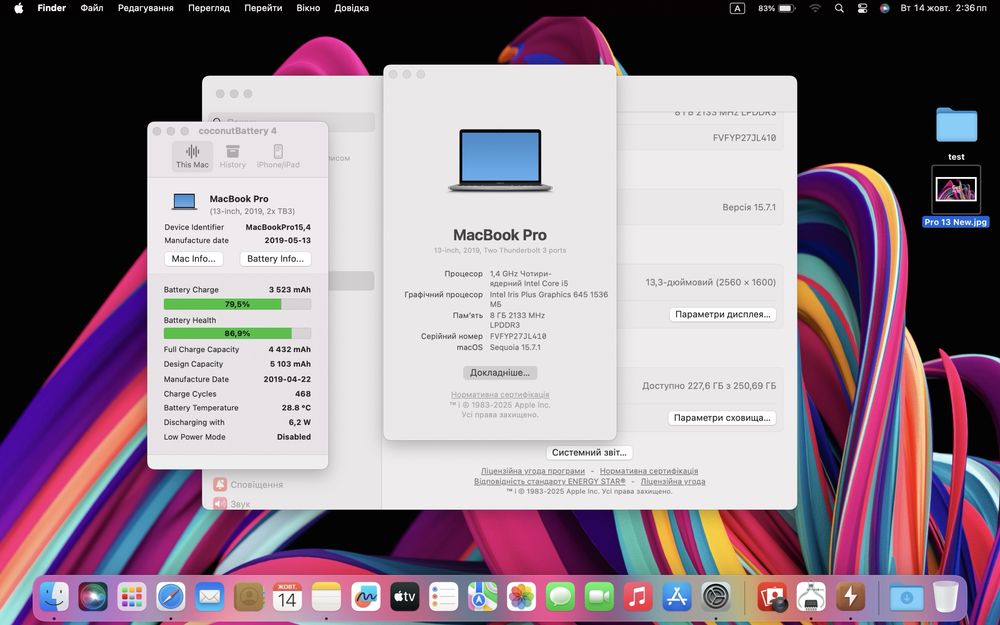
Task: Open Відповідність стандарту ENERGY STAR link
Action: click(x=550, y=482)
